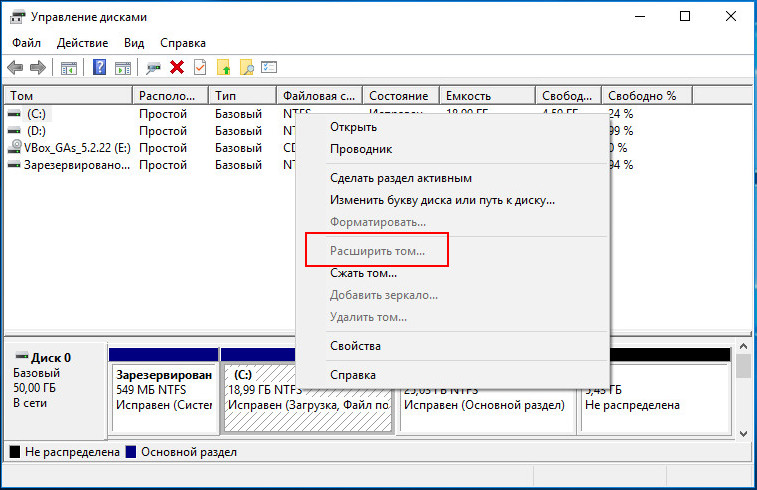Click the checklist settings toolbar icon
The image size is (757, 490).
pyautogui.click(x=269, y=67)
